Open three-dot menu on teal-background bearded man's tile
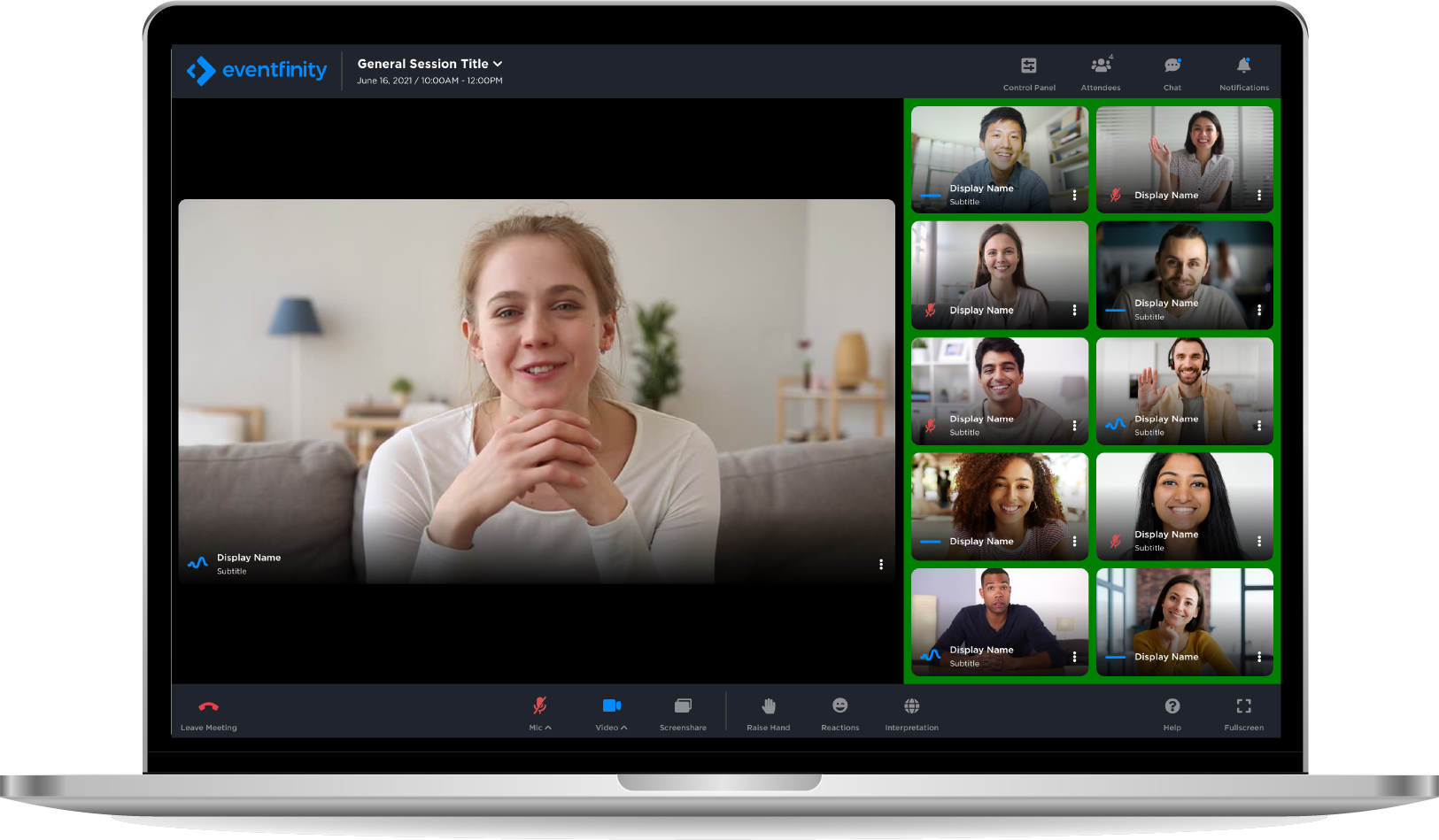The height and width of the screenshot is (840, 1439). coord(1259,310)
